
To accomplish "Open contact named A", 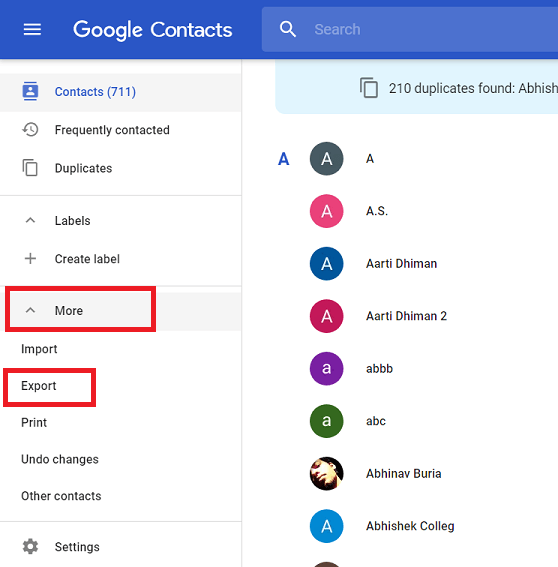I will tap(370, 159).
